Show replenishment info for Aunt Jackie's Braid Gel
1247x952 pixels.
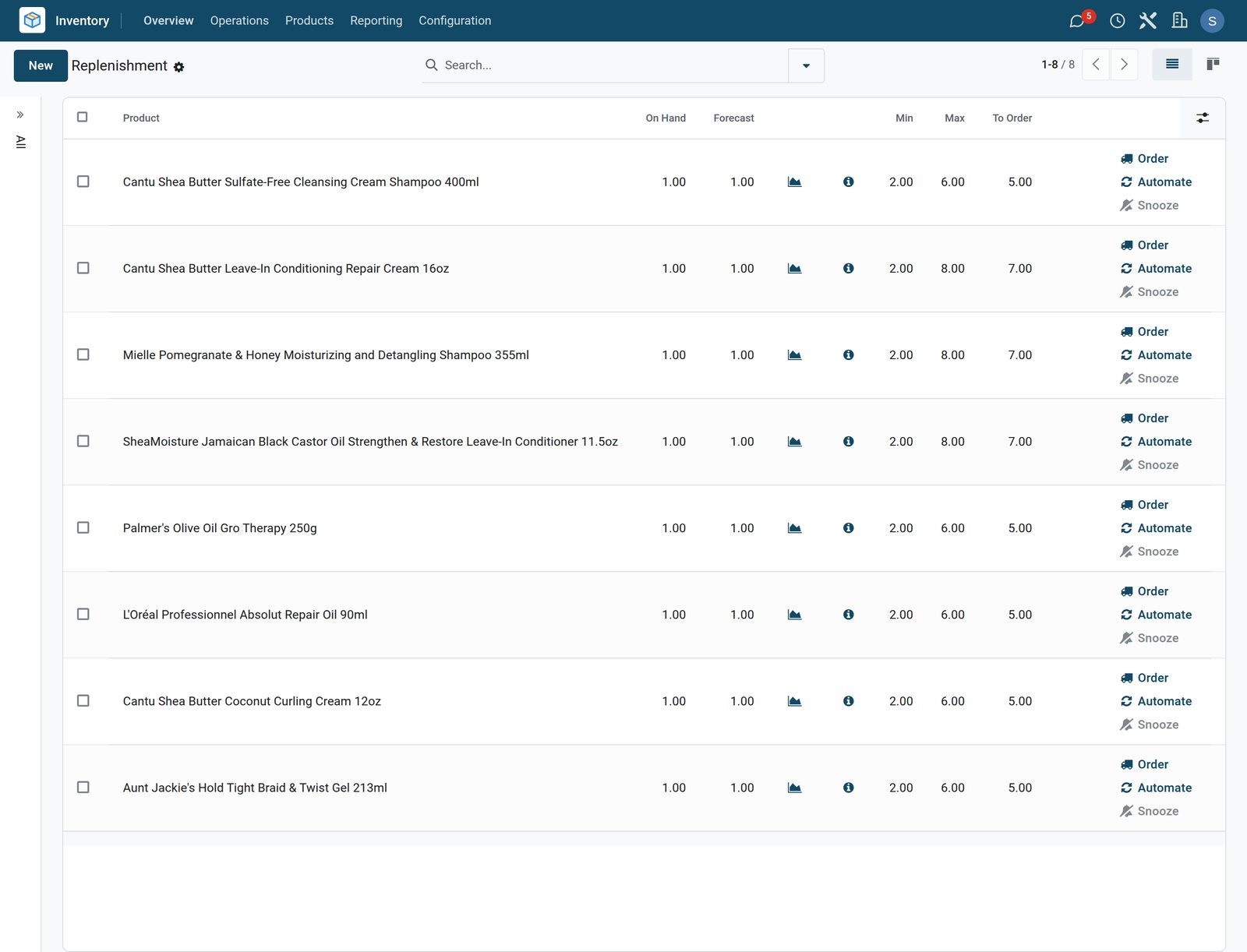(848, 788)
